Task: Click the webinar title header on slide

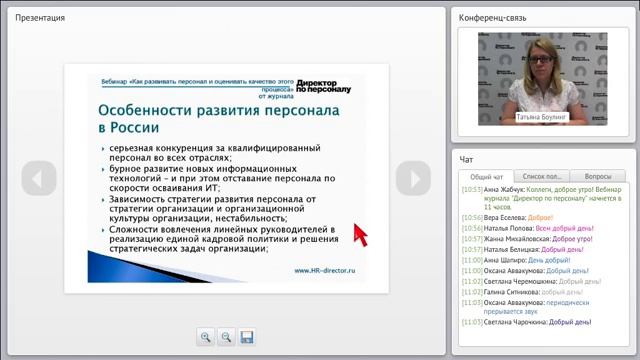Action: 198,89
